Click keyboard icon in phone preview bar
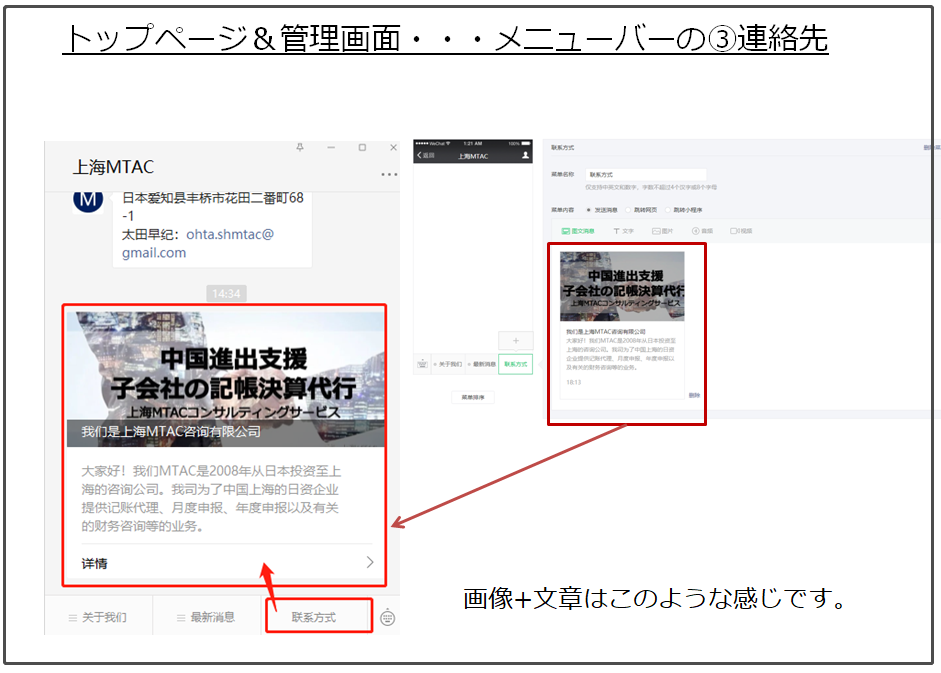The image size is (941, 673). 422,364
